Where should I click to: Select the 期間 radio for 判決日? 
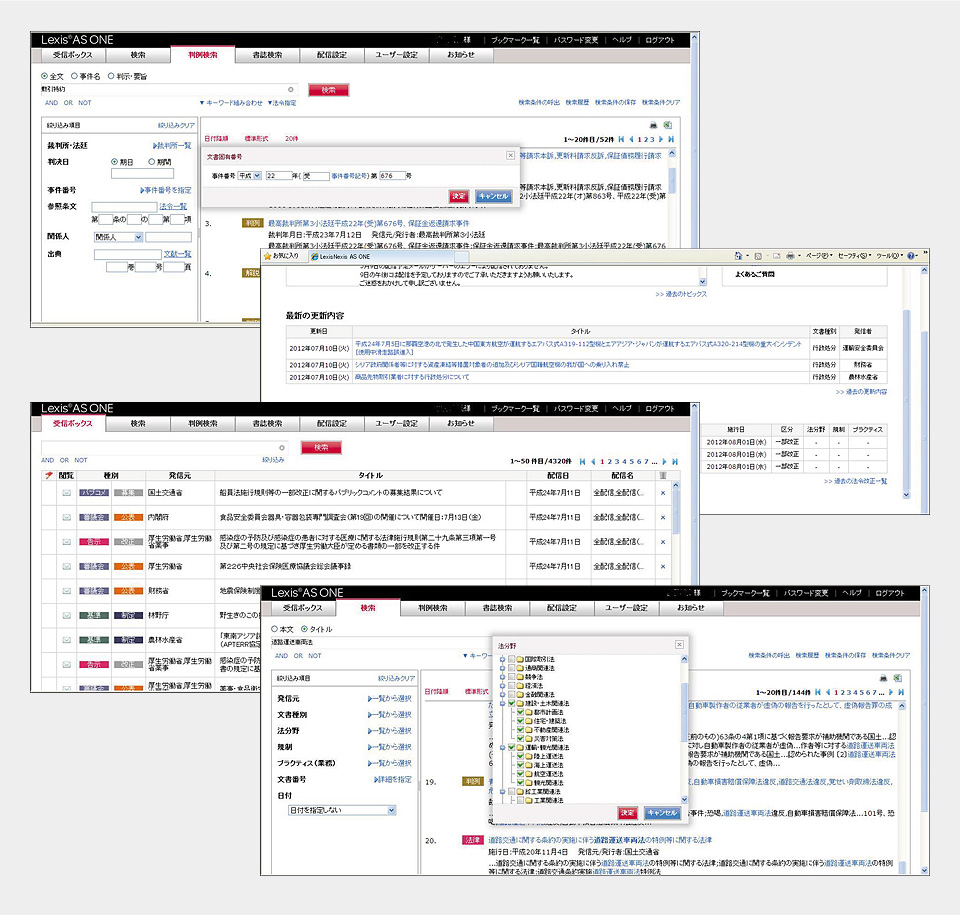click(x=151, y=162)
